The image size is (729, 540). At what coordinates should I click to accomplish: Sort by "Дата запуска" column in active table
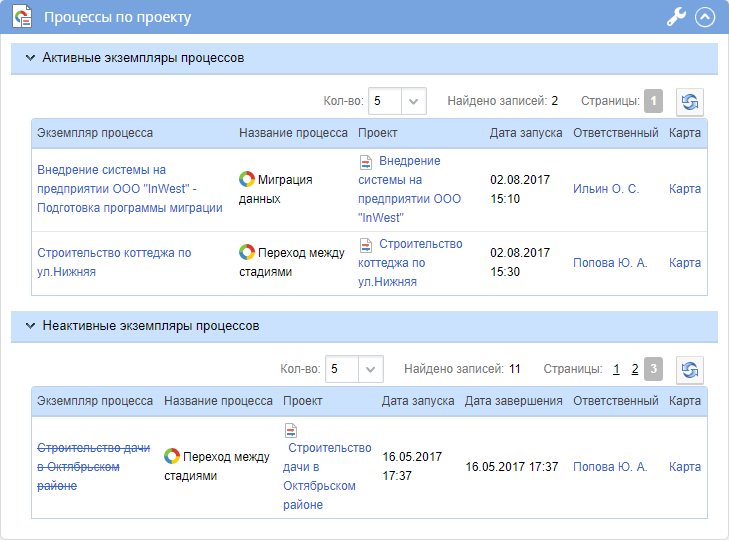(526, 133)
